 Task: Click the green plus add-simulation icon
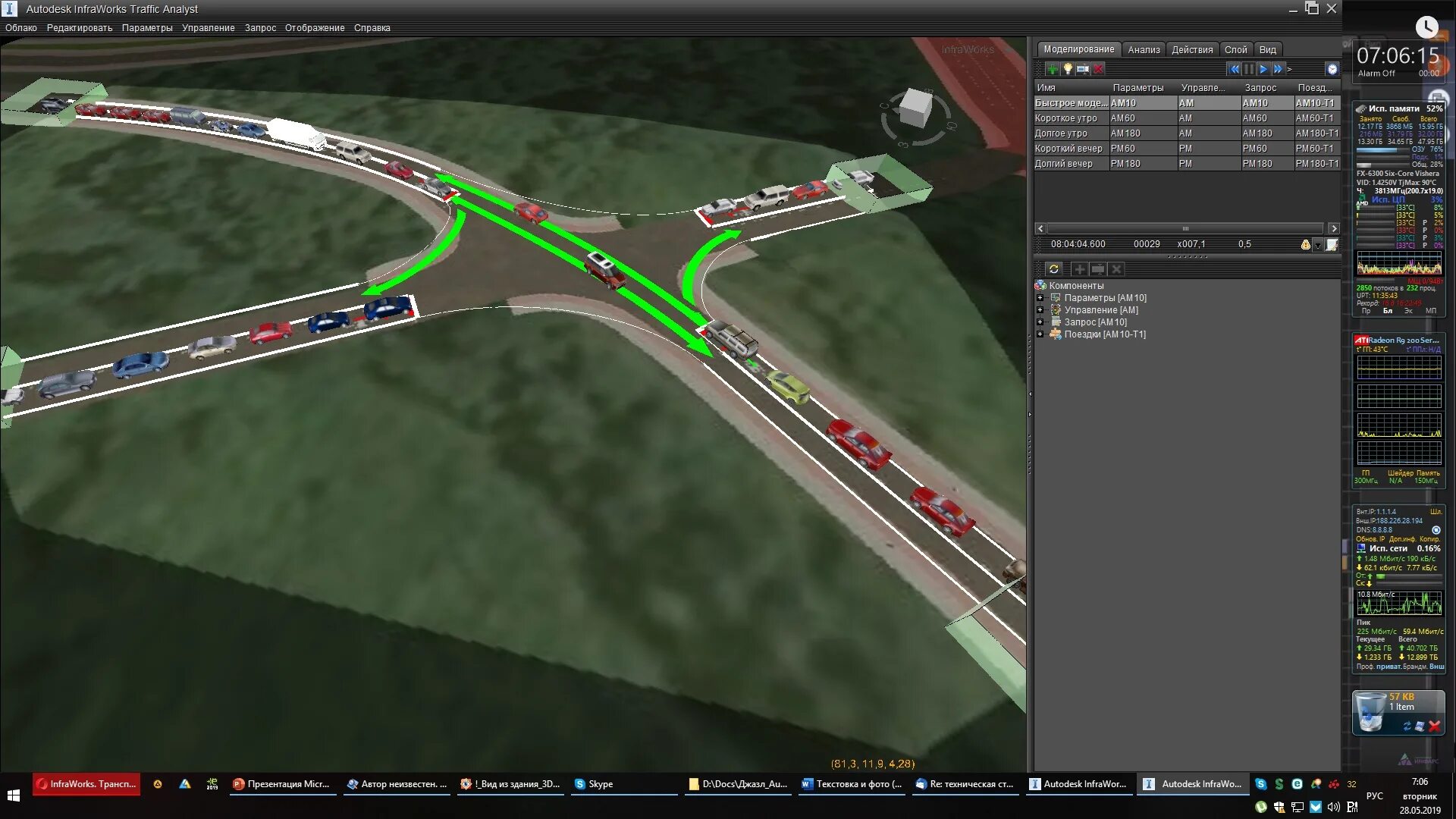[x=1053, y=69]
